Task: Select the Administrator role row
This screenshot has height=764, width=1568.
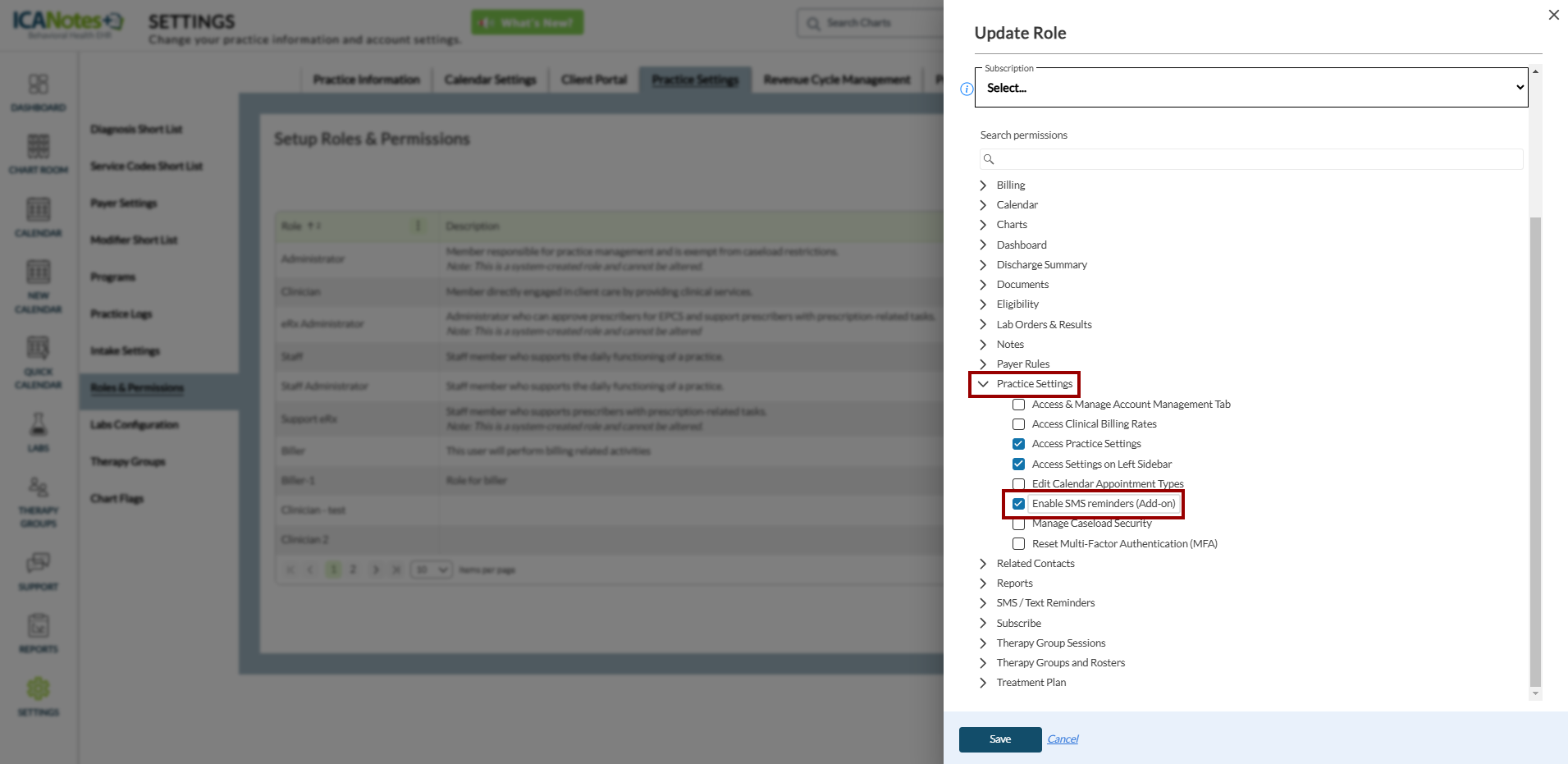Action: click(x=609, y=259)
